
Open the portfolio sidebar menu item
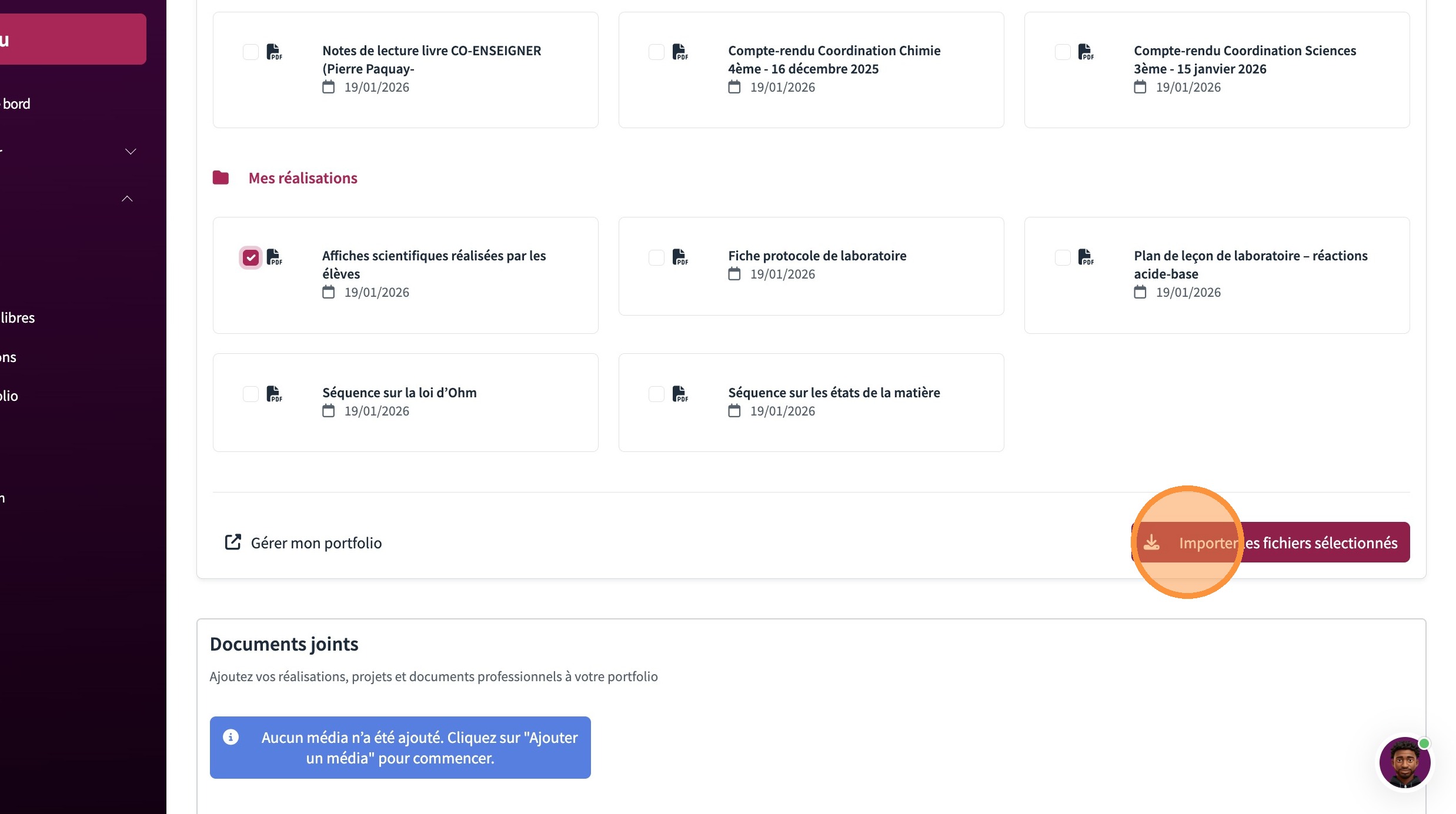9,396
